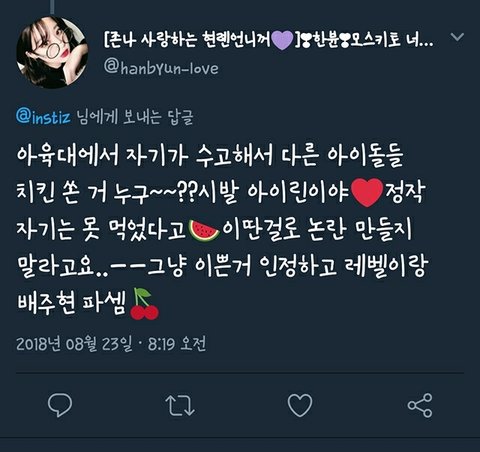
Task: Click the purple heart in the display name
Action: coord(282,41)
